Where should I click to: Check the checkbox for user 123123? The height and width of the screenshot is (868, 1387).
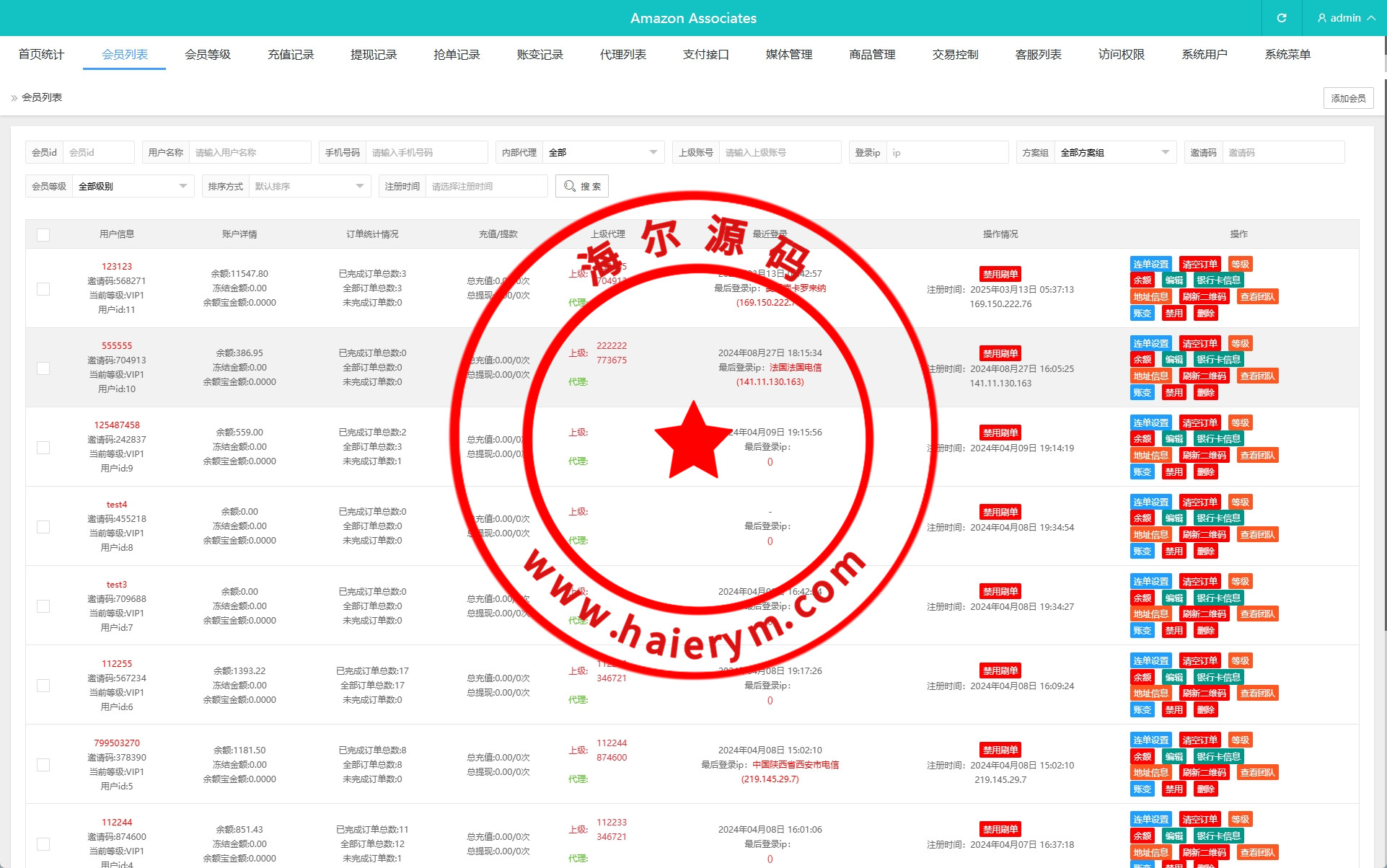(43, 289)
